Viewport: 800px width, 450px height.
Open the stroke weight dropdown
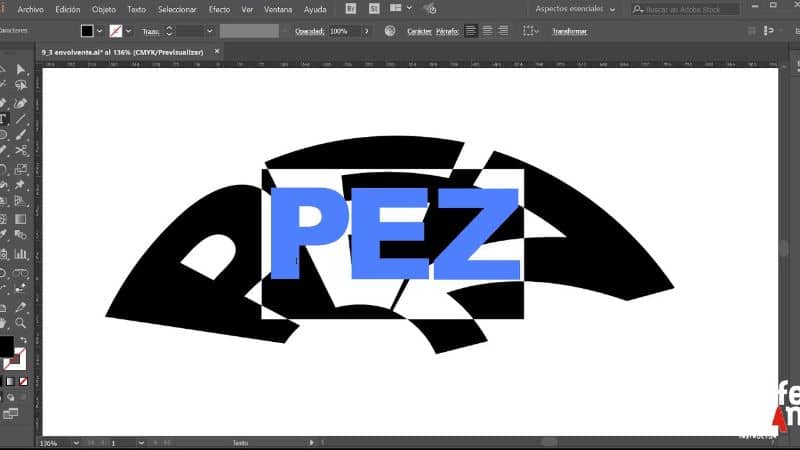(209, 31)
